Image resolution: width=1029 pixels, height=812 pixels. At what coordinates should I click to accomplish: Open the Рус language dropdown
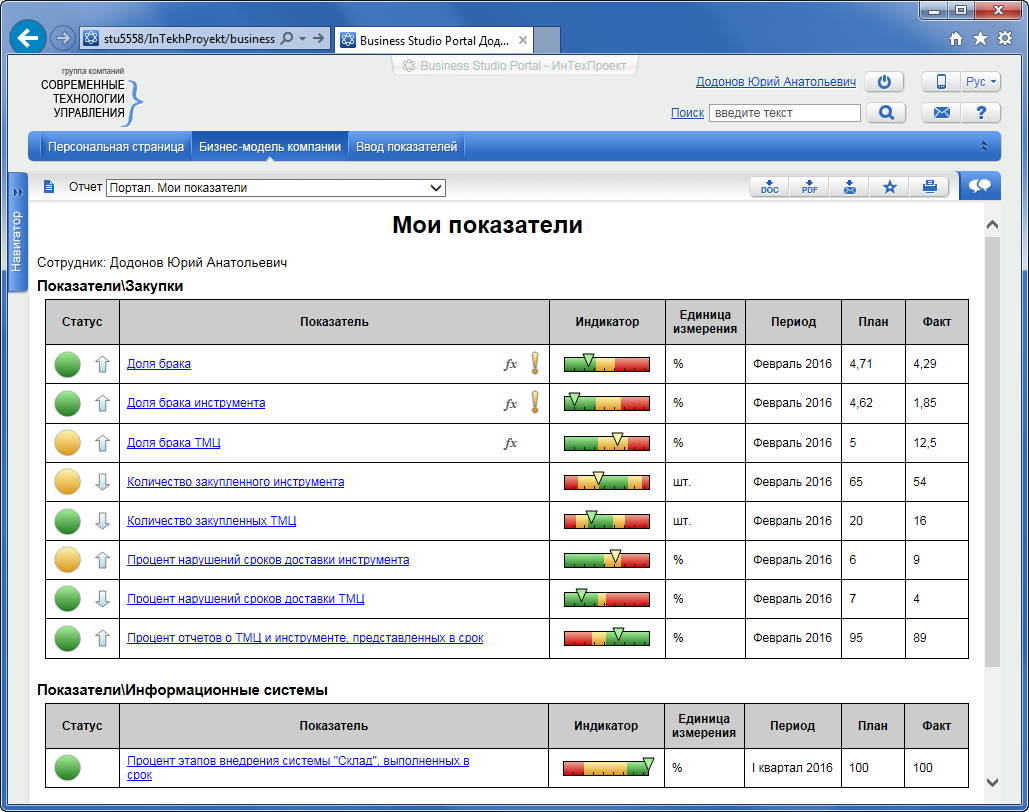(x=980, y=82)
